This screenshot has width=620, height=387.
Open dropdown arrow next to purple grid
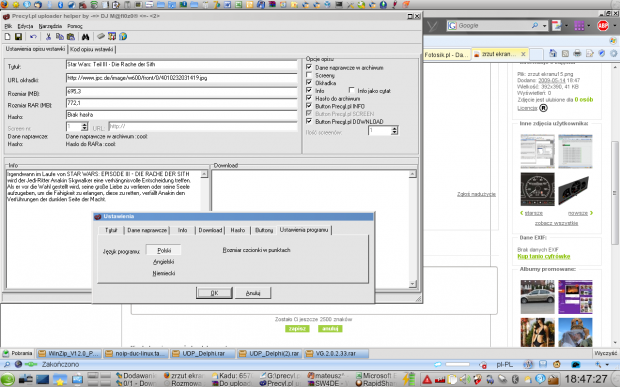(x=589, y=26)
